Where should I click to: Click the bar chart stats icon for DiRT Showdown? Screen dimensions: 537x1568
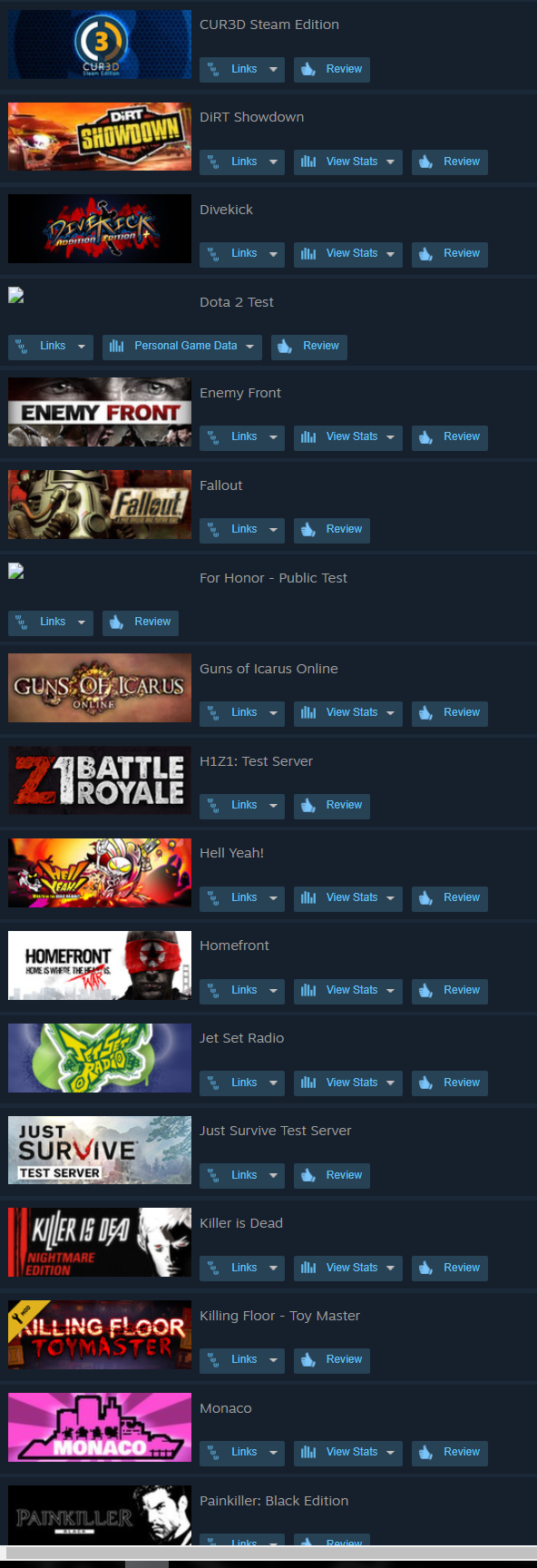pyautogui.click(x=308, y=162)
